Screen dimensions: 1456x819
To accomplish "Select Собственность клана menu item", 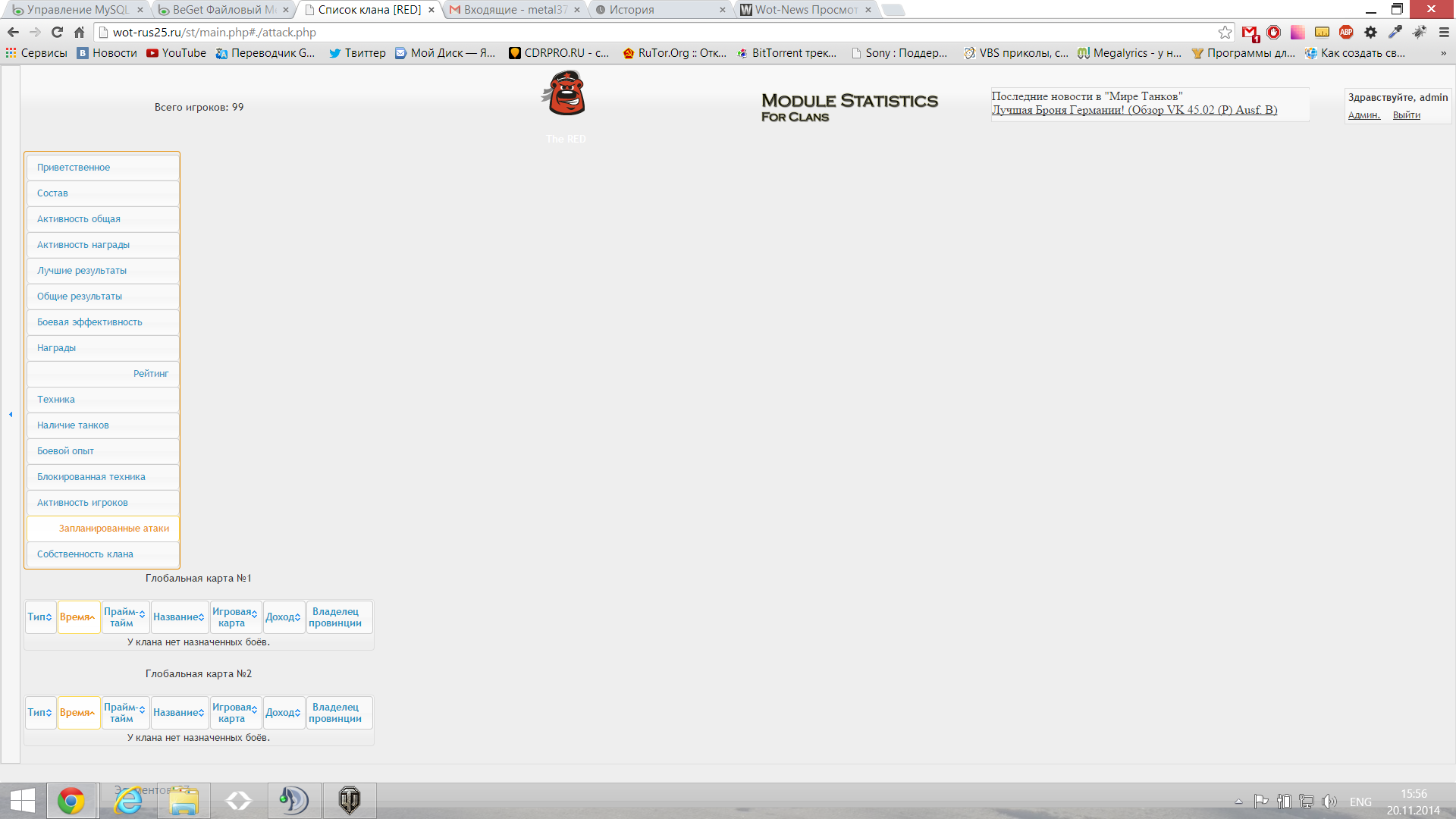I will [x=85, y=554].
